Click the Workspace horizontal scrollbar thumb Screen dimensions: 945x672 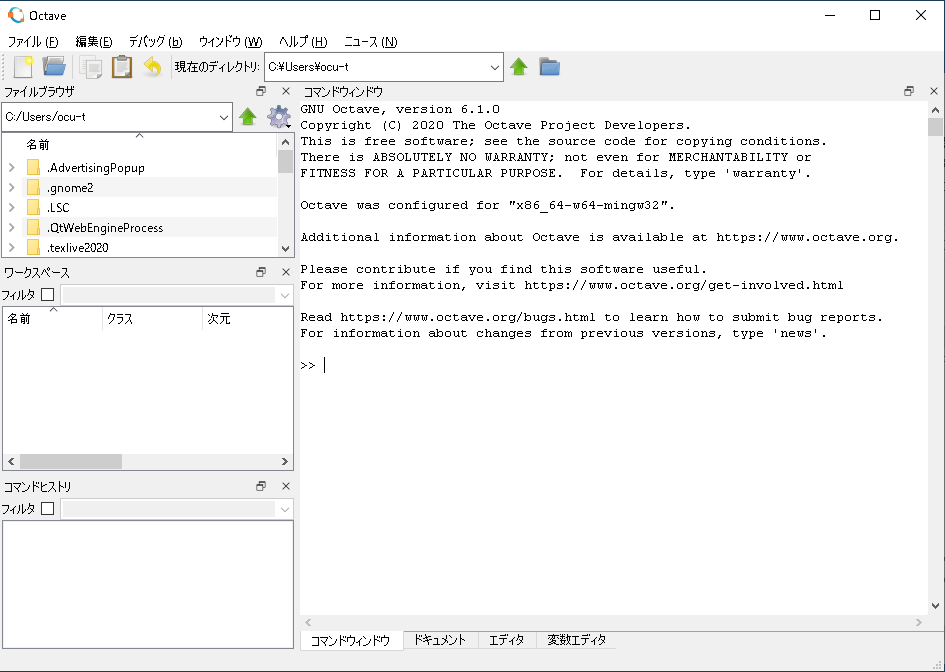70,462
